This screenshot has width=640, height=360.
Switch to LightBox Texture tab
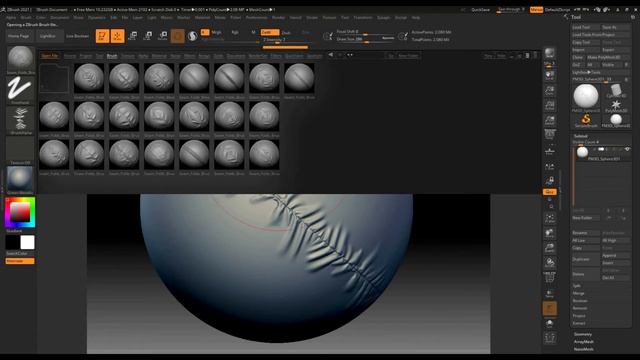tap(128, 56)
